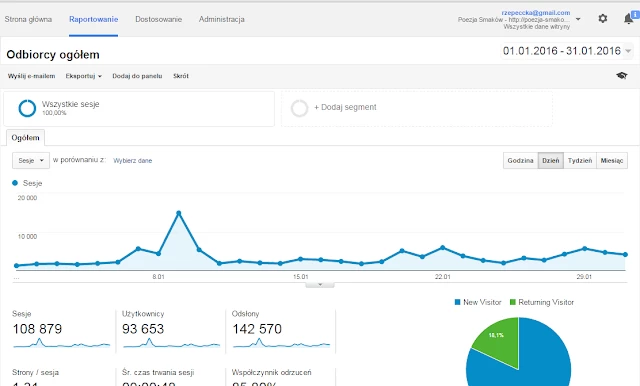
Task: Click the peak data point on sessions chart
Action: pos(178,213)
